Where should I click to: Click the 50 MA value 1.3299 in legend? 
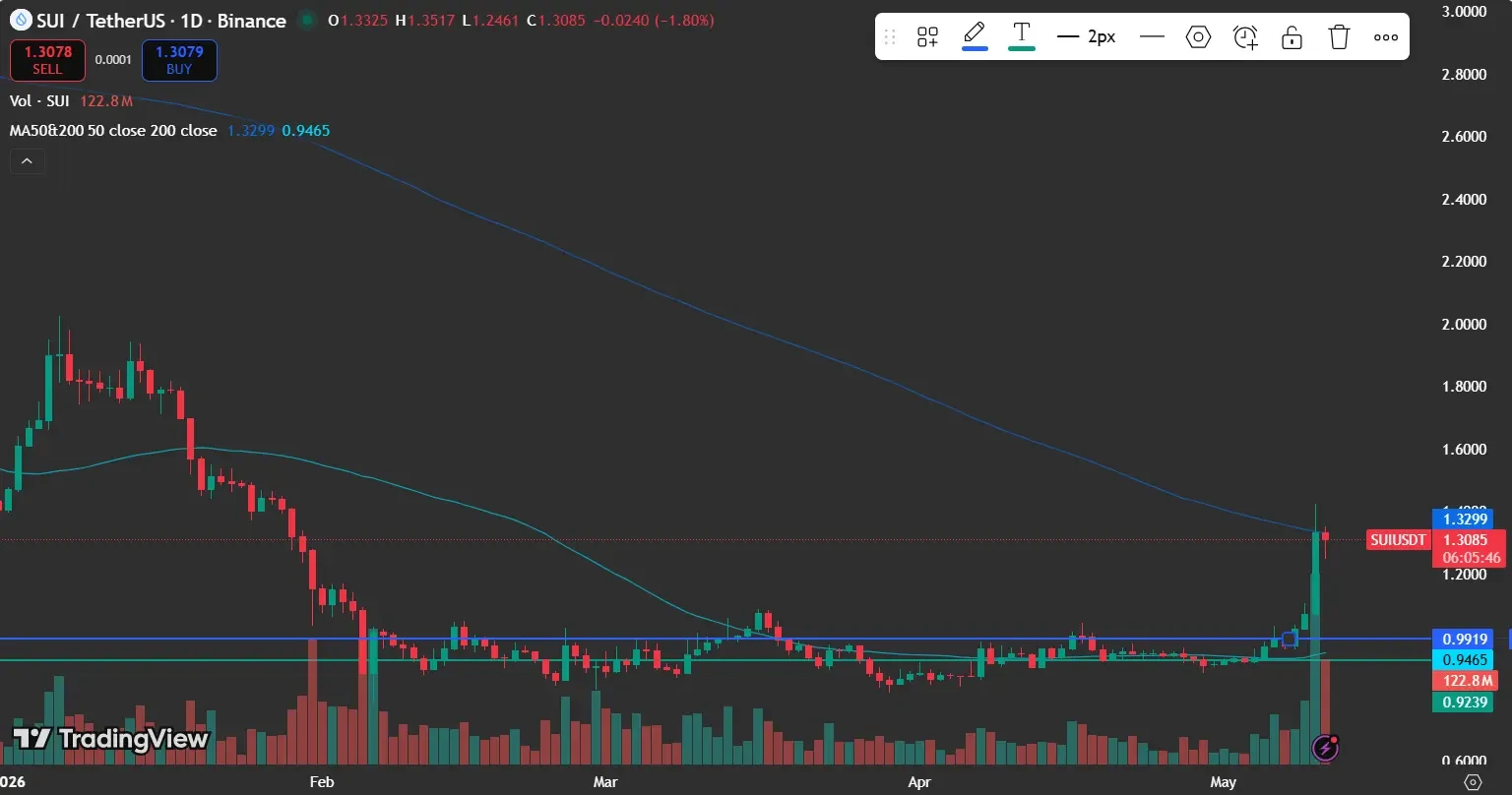250,130
